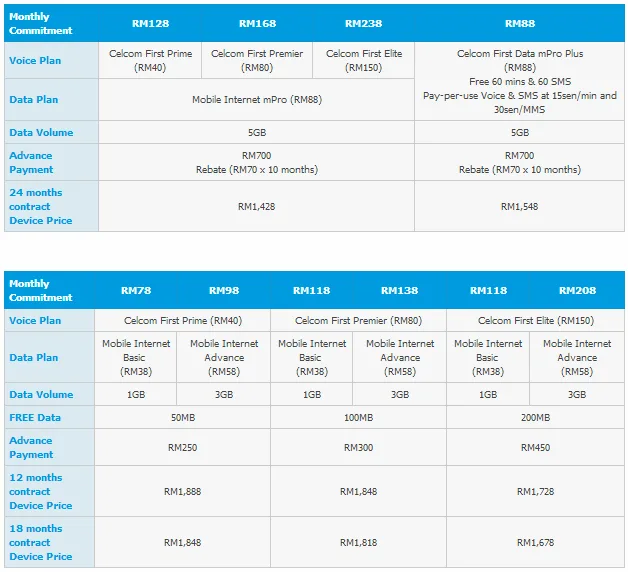Select the Celcom First Elite (RM150) cell under RM238
628x572 pixels.
(x=364, y=60)
